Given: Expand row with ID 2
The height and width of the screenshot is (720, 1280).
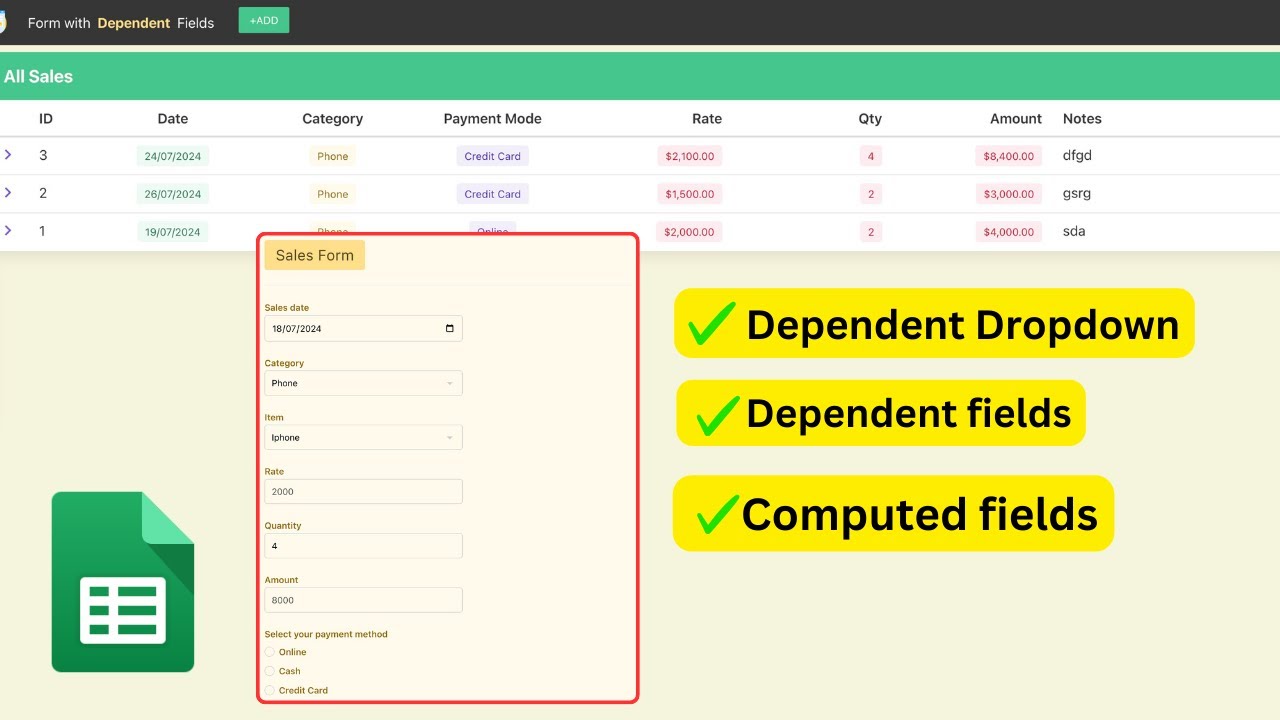Looking at the screenshot, I should [x=8, y=193].
